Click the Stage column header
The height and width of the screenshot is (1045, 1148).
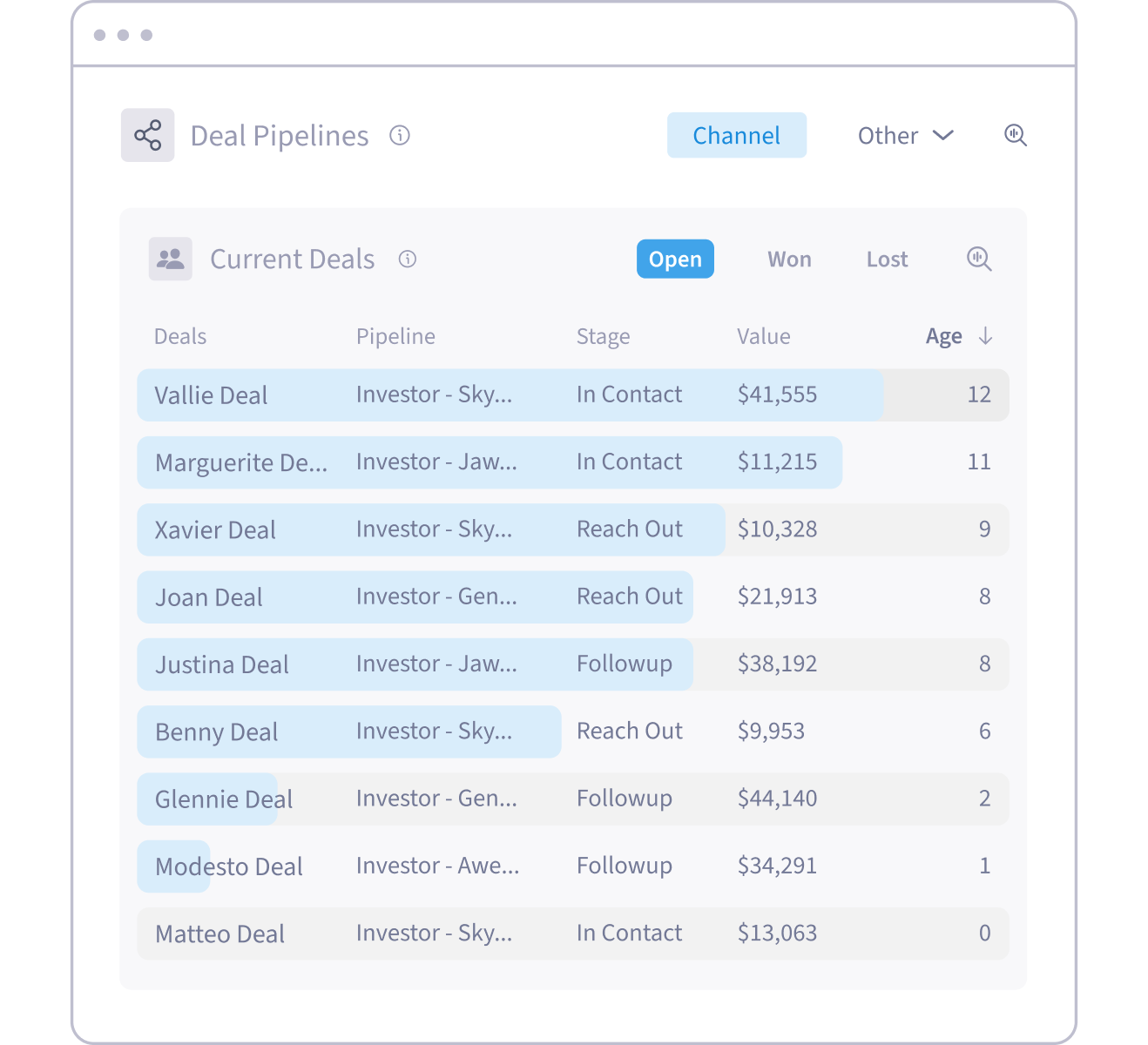(x=603, y=336)
